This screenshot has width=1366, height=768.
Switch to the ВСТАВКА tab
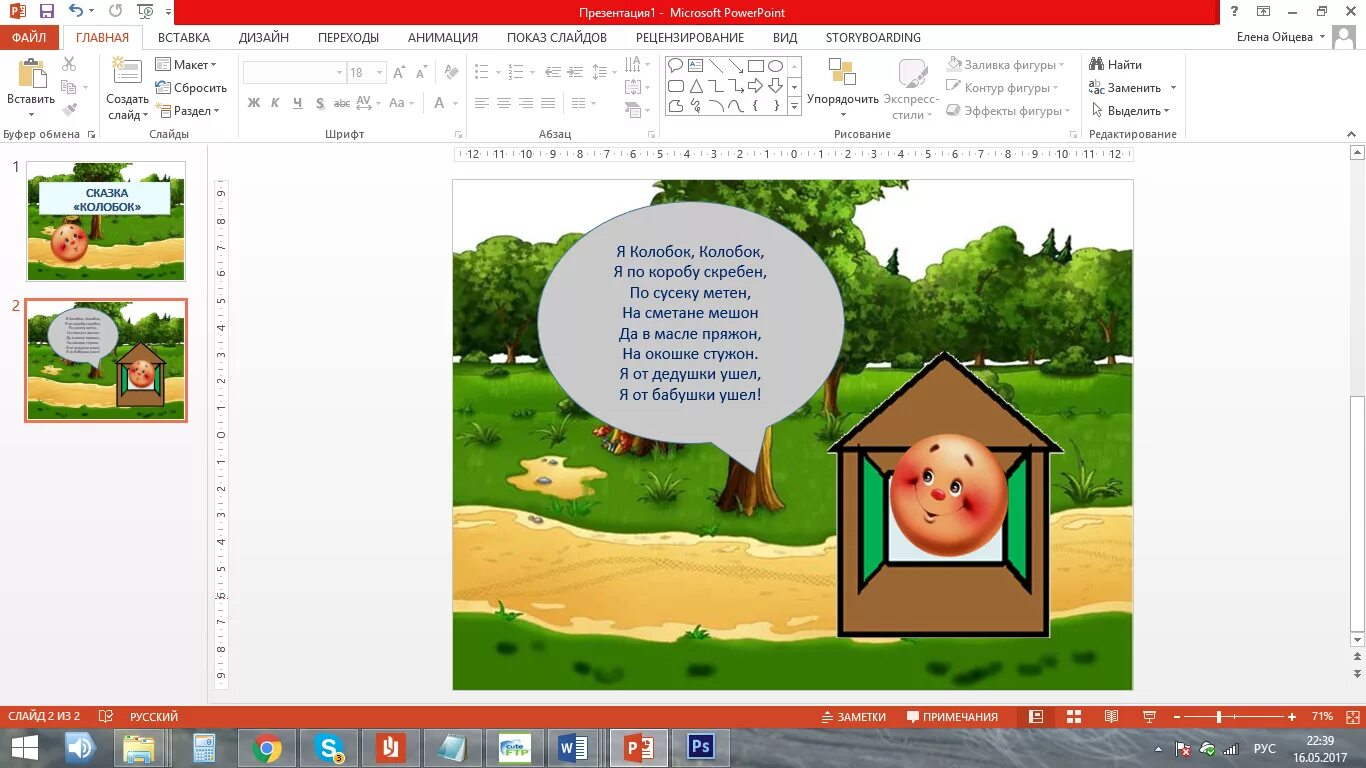(x=184, y=37)
